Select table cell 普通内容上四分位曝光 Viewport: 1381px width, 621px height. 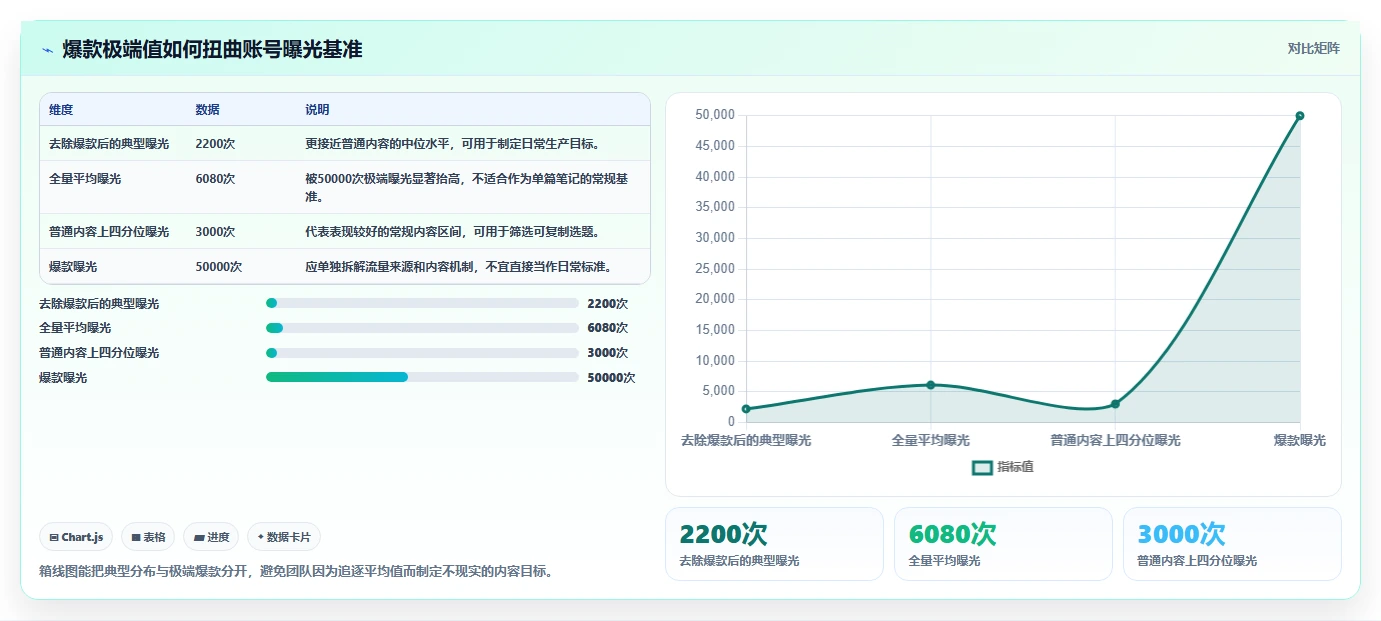tap(109, 232)
